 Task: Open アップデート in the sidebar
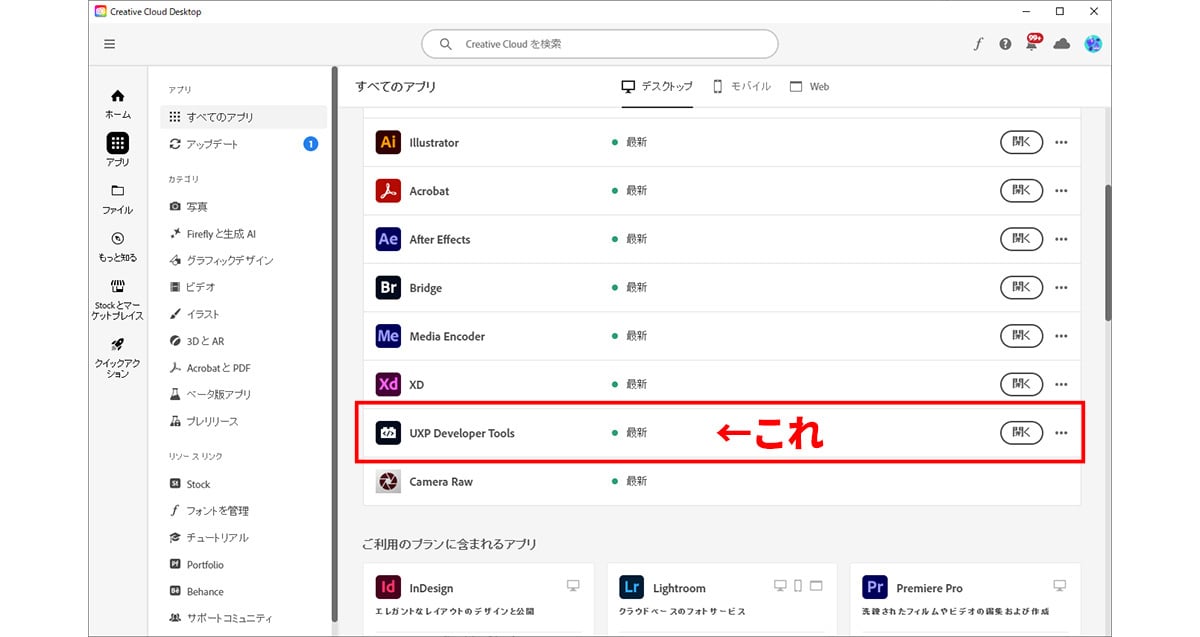(x=243, y=144)
